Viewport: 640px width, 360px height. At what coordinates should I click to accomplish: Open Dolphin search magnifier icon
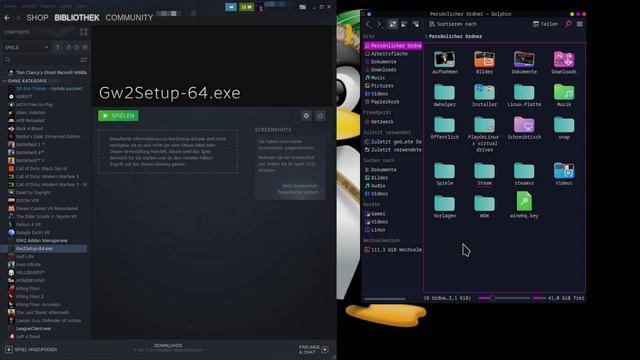568,24
